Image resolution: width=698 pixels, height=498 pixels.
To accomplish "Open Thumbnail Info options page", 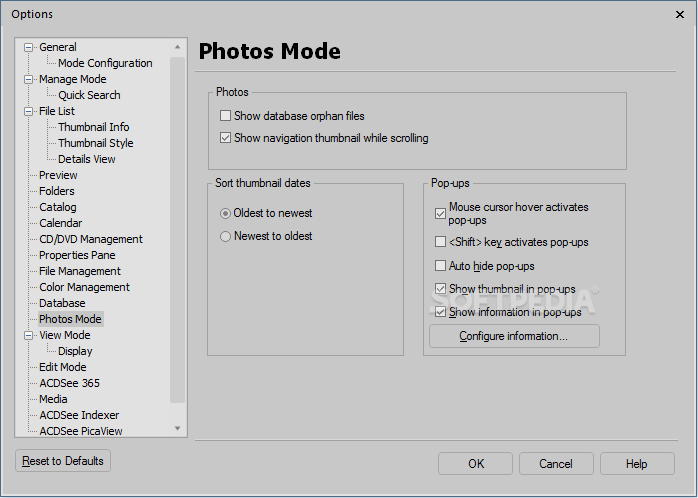I will (93, 127).
